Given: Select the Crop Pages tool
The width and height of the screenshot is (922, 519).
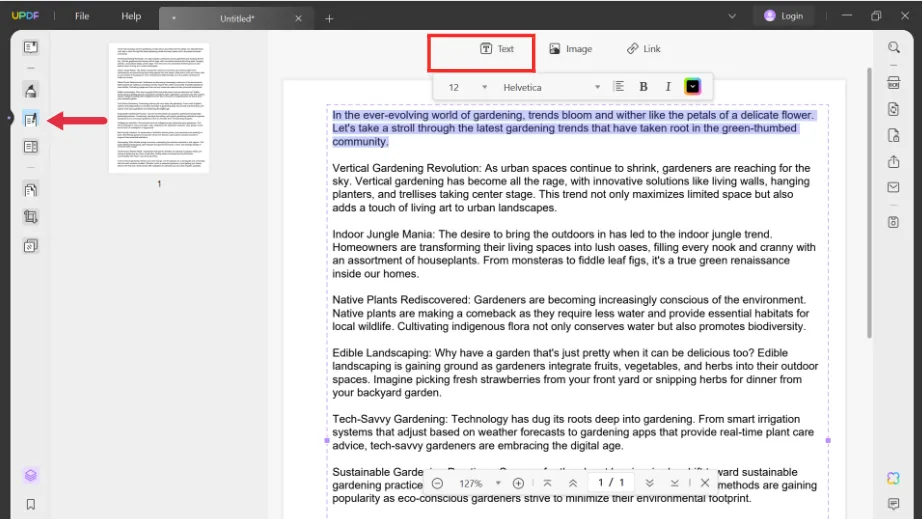Looking at the screenshot, I should pos(31,217).
